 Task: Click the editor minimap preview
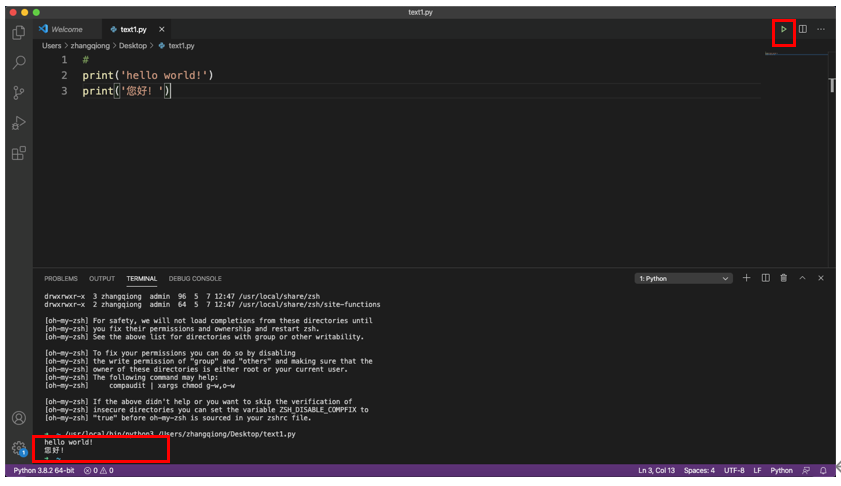click(795, 54)
